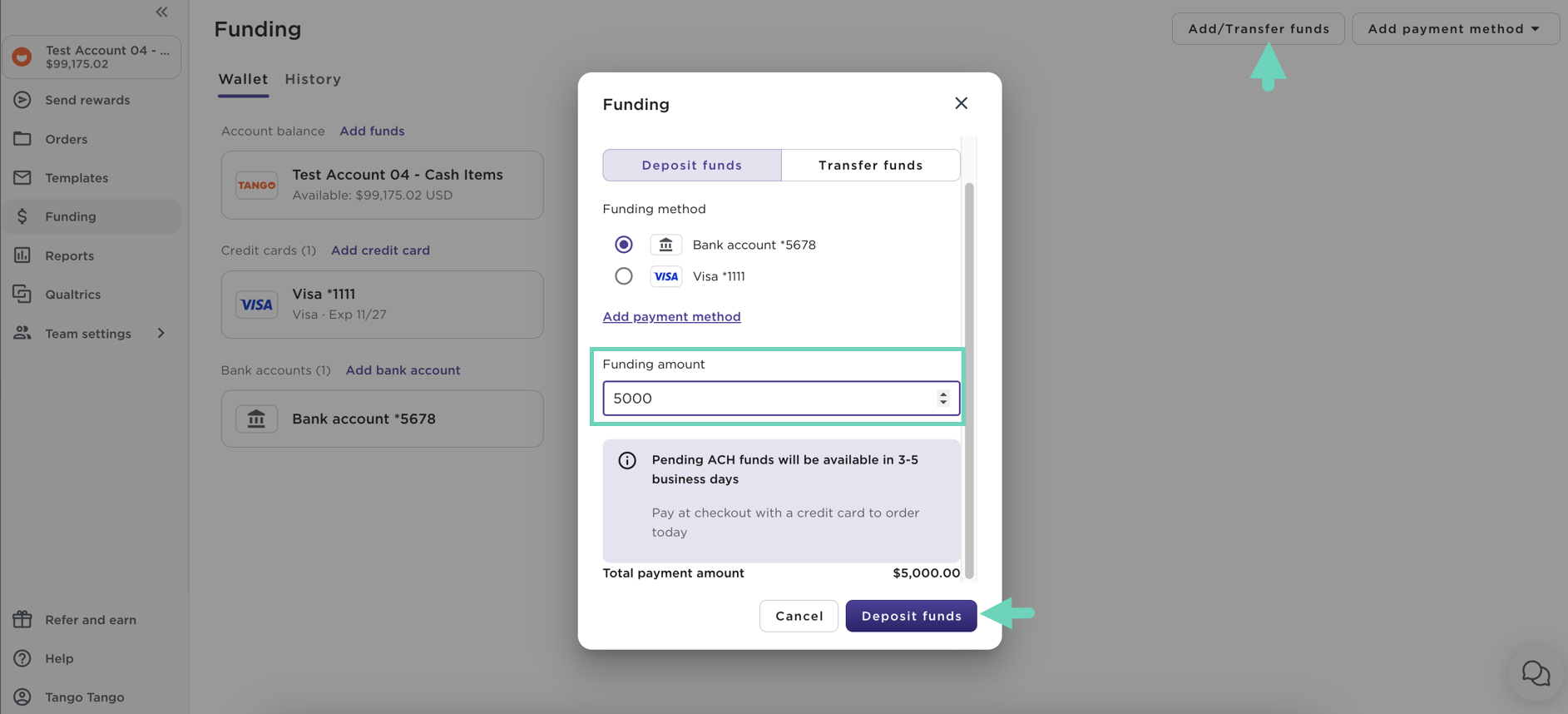The image size is (1568, 714).
Task: Switch to the Wallet tab
Action: 243,79
